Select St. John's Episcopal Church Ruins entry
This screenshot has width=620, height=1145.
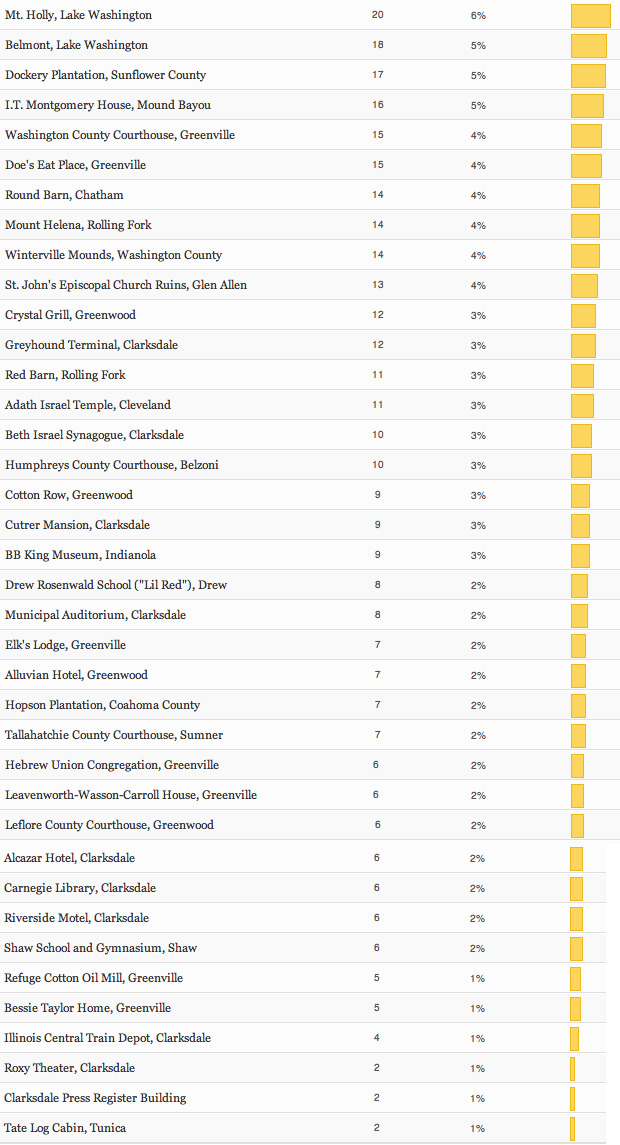(126, 285)
